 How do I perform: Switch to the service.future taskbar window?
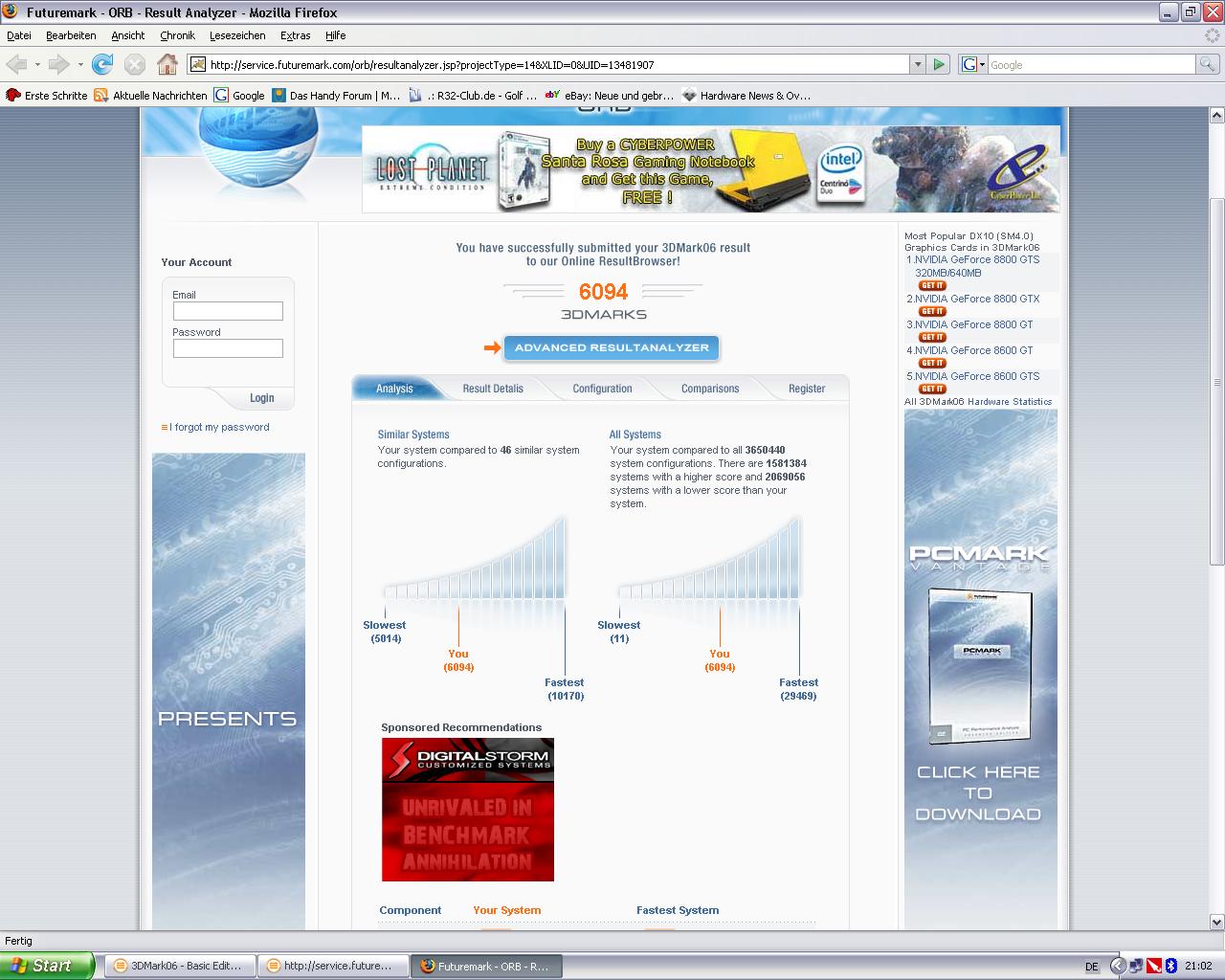(x=333, y=966)
